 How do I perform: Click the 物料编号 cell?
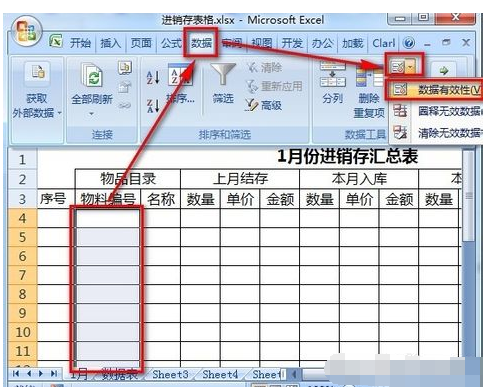[x=108, y=199]
